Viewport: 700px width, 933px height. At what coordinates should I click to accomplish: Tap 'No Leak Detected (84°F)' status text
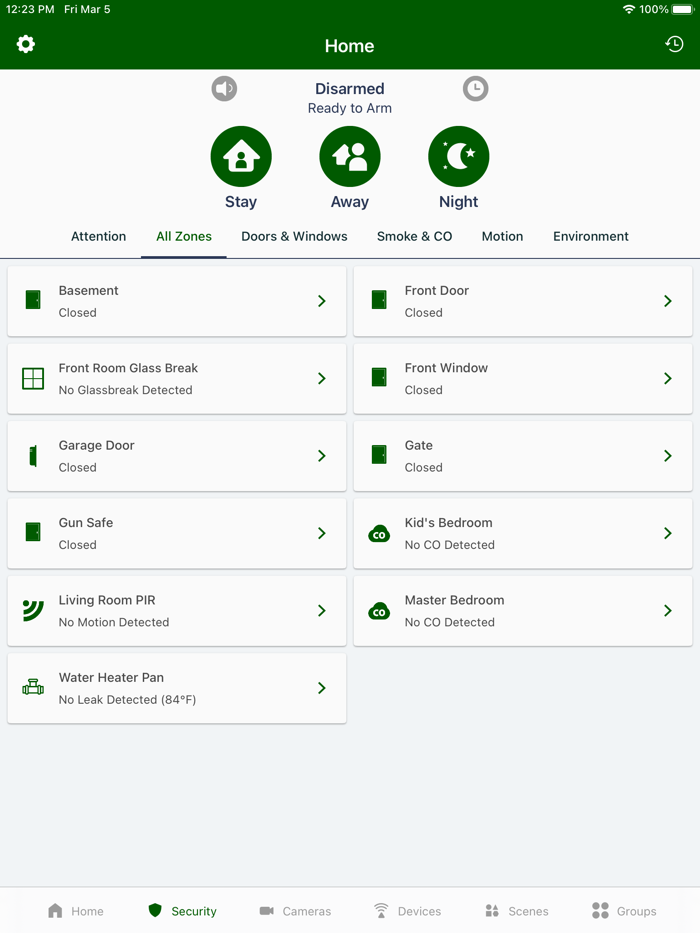(127, 699)
